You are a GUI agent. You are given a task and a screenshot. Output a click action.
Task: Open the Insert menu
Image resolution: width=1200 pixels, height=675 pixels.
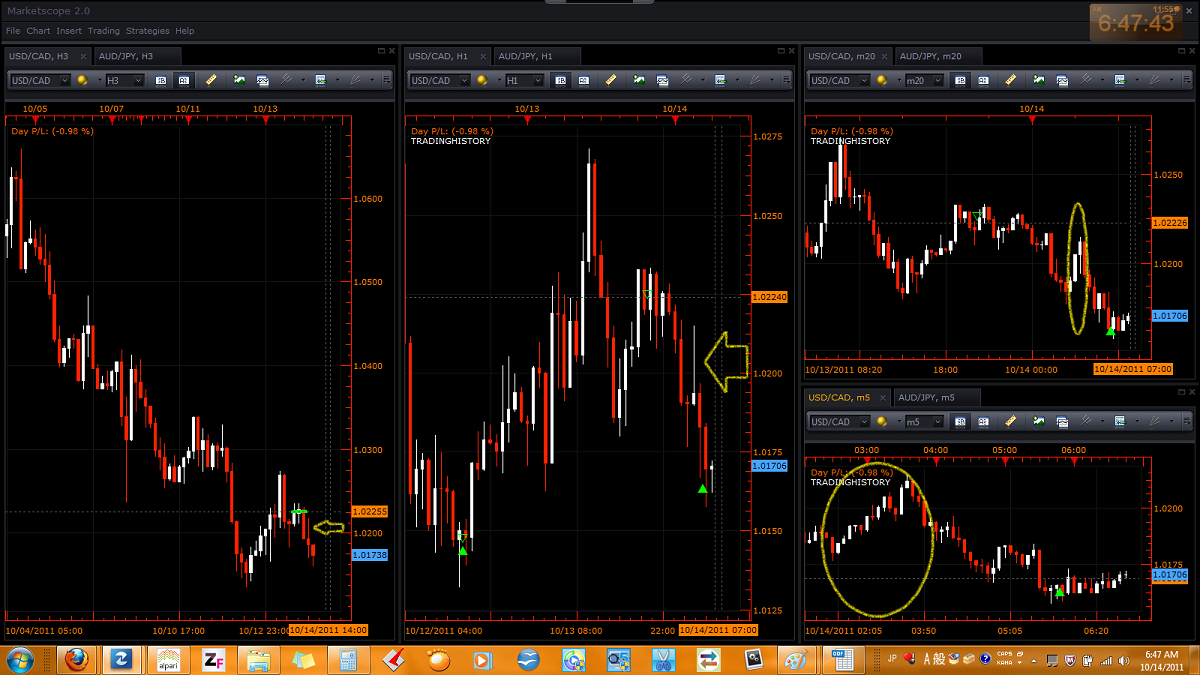[x=69, y=31]
